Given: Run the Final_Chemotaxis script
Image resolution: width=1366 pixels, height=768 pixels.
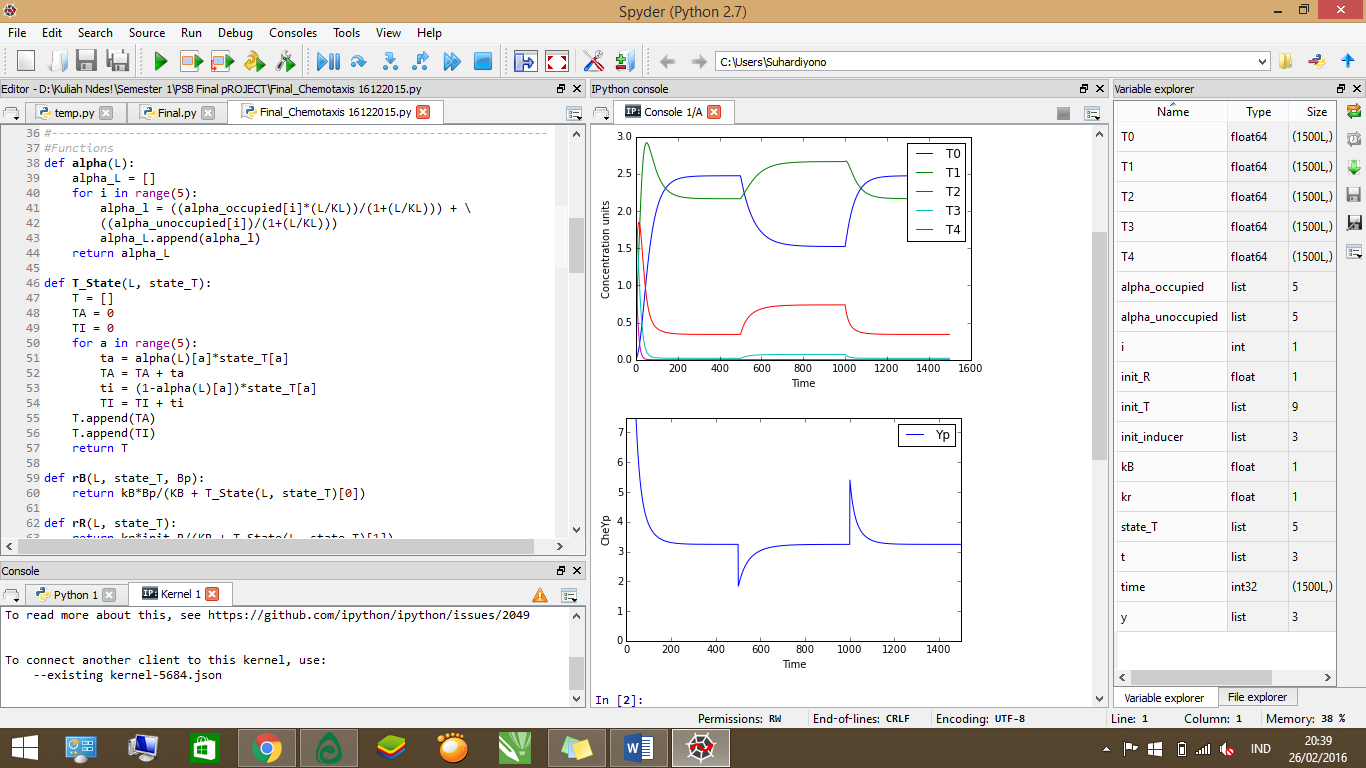Looking at the screenshot, I should click(x=160, y=61).
